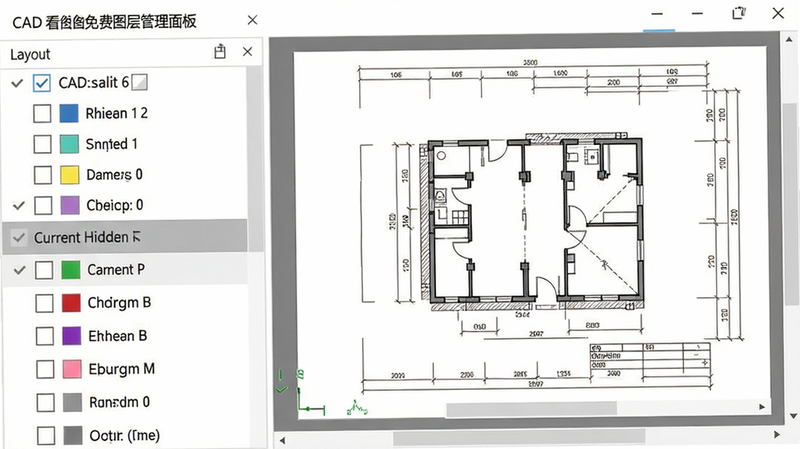Click the left arrow of viewer horizontal scrollbar
800x449 pixels.
[x=282, y=439]
